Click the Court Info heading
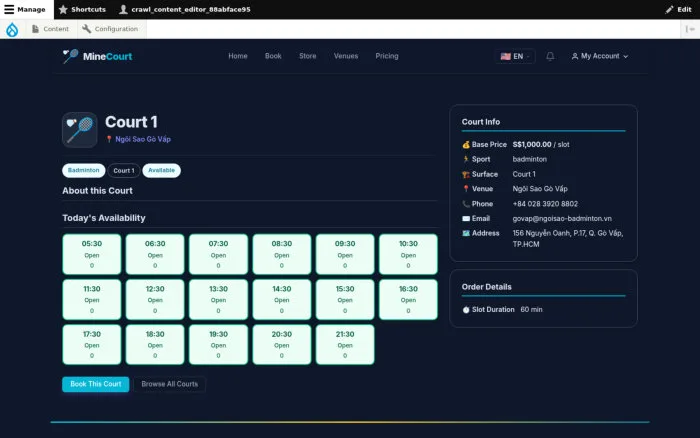The image size is (700, 438). pyautogui.click(x=481, y=122)
